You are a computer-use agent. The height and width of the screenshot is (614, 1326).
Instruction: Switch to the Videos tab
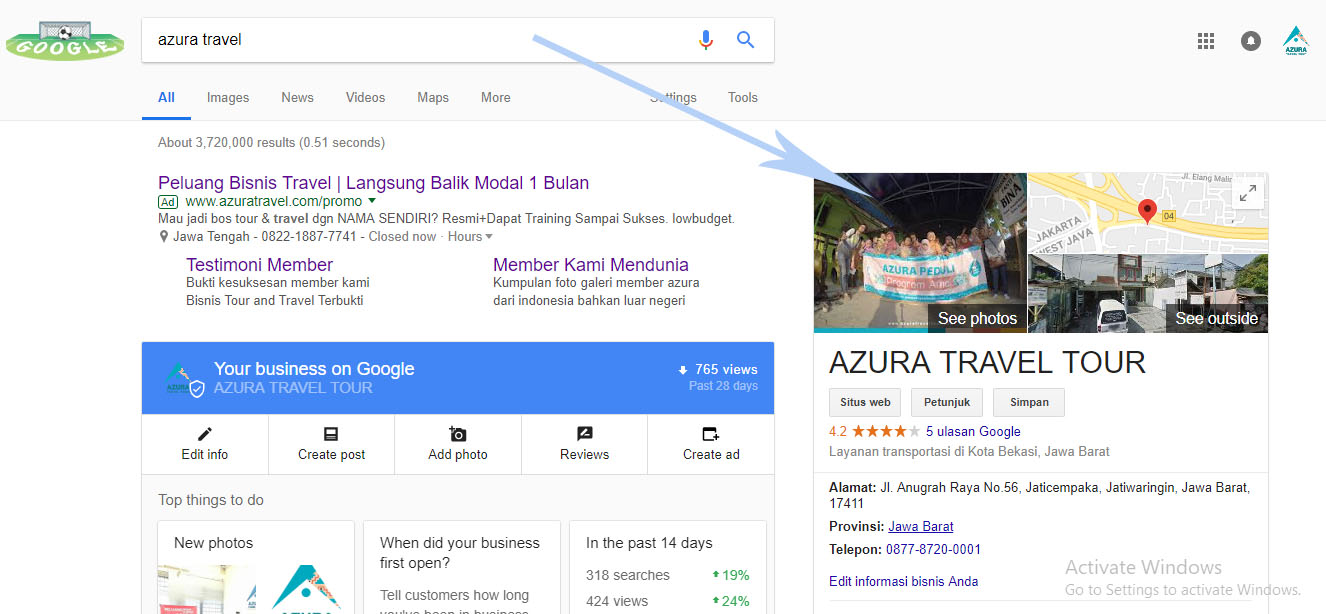coord(365,97)
